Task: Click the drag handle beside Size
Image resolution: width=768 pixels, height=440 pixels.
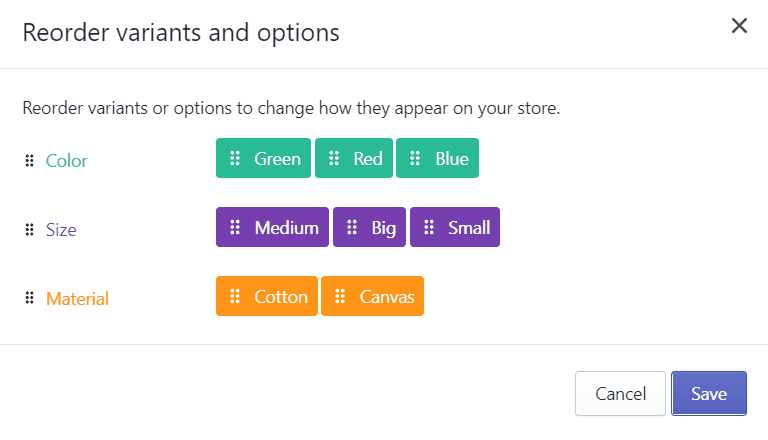Action: (x=29, y=229)
